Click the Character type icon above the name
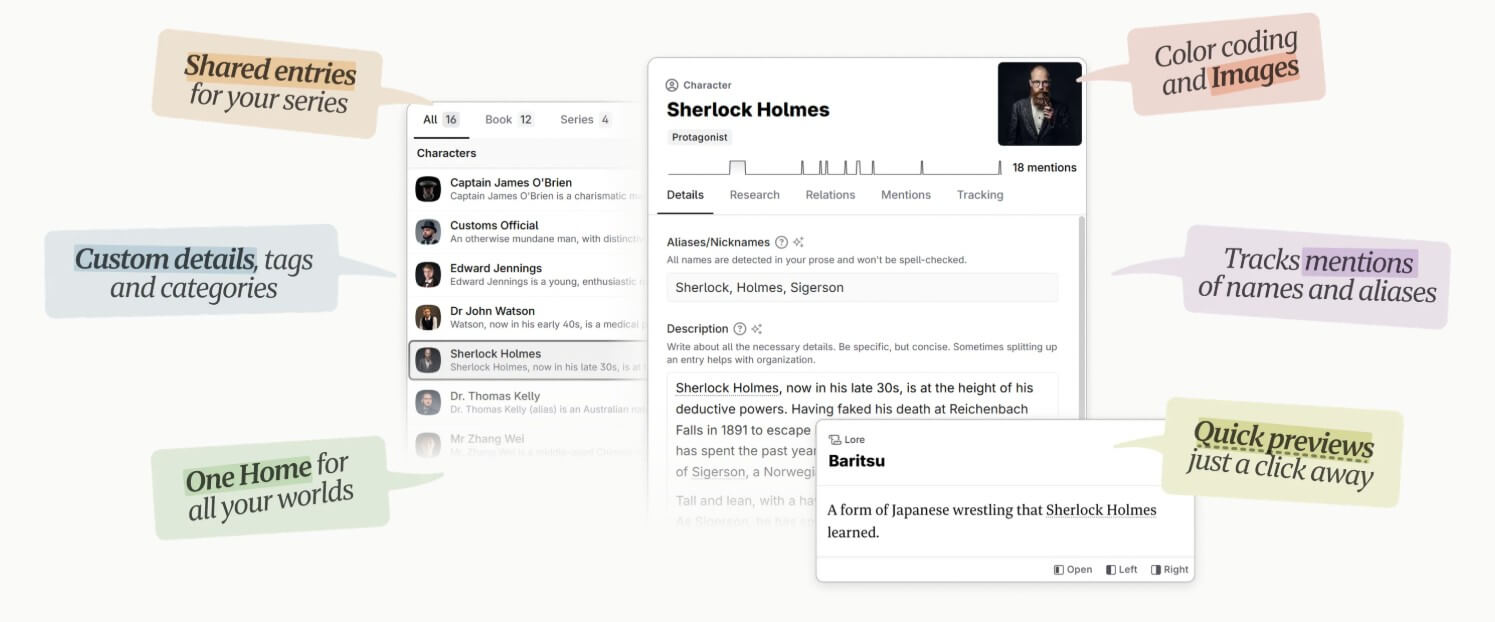 point(672,85)
